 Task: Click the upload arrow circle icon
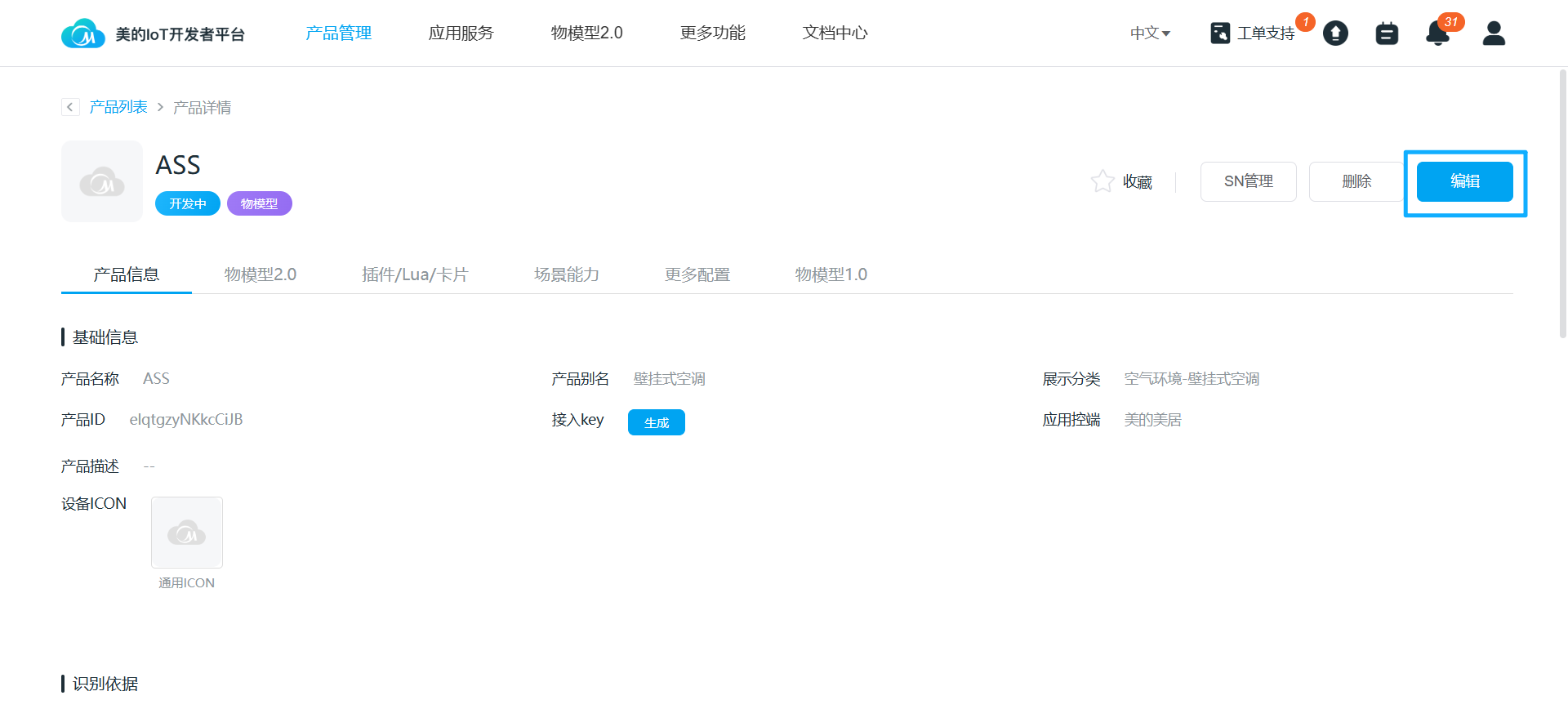(1335, 33)
